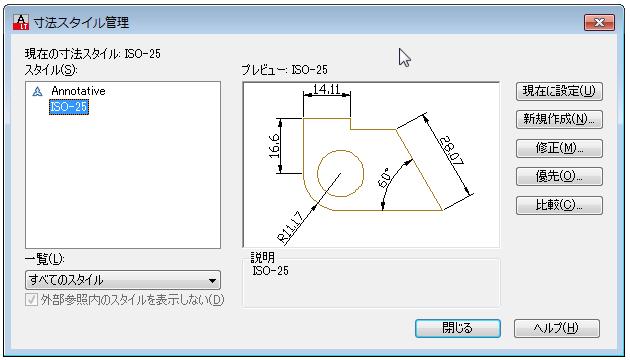Click the 一覧(L): label

44,259
